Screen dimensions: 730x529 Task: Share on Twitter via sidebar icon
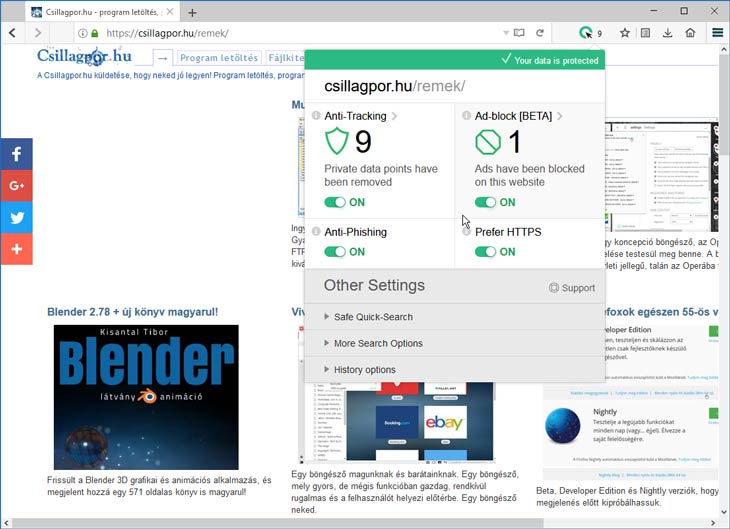[16, 217]
